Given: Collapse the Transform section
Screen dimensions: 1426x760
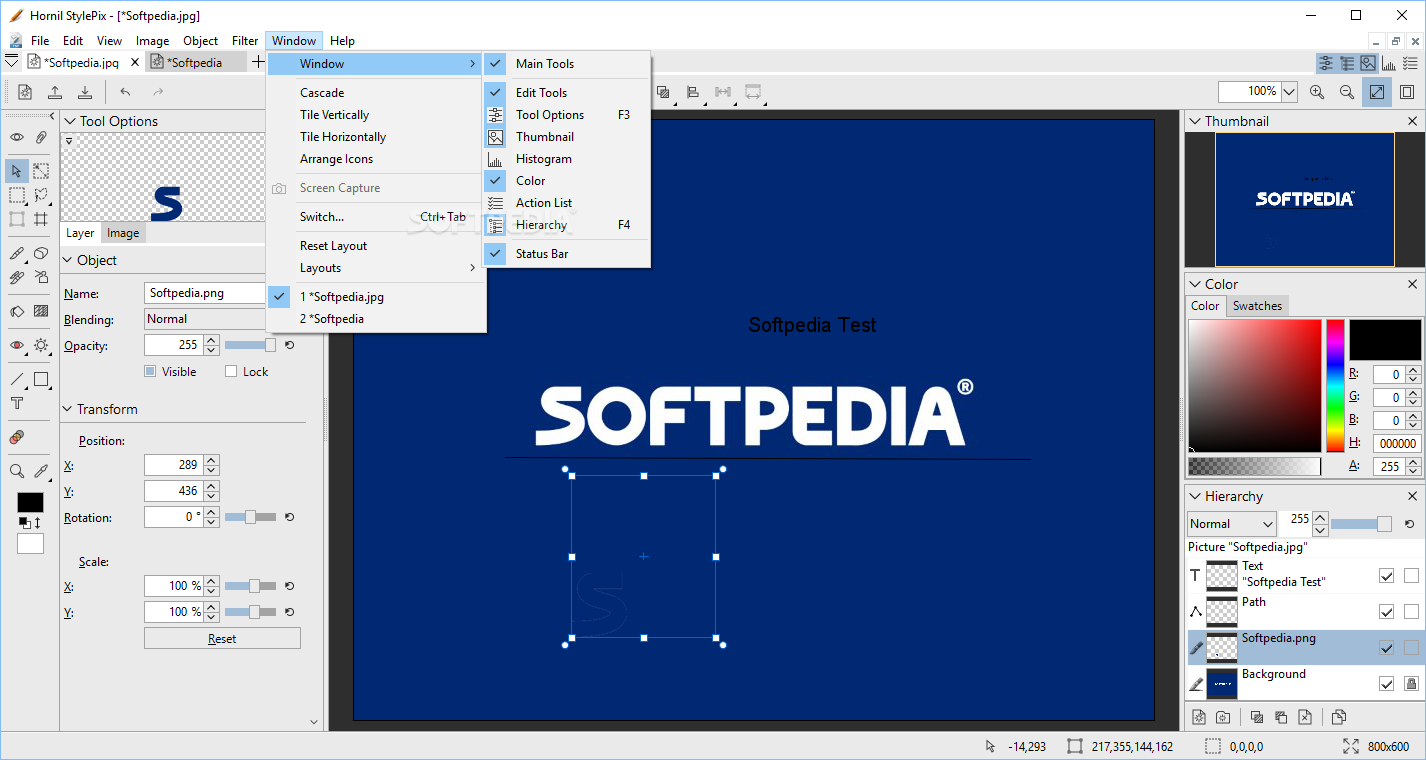Looking at the screenshot, I should (x=68, y=409).
